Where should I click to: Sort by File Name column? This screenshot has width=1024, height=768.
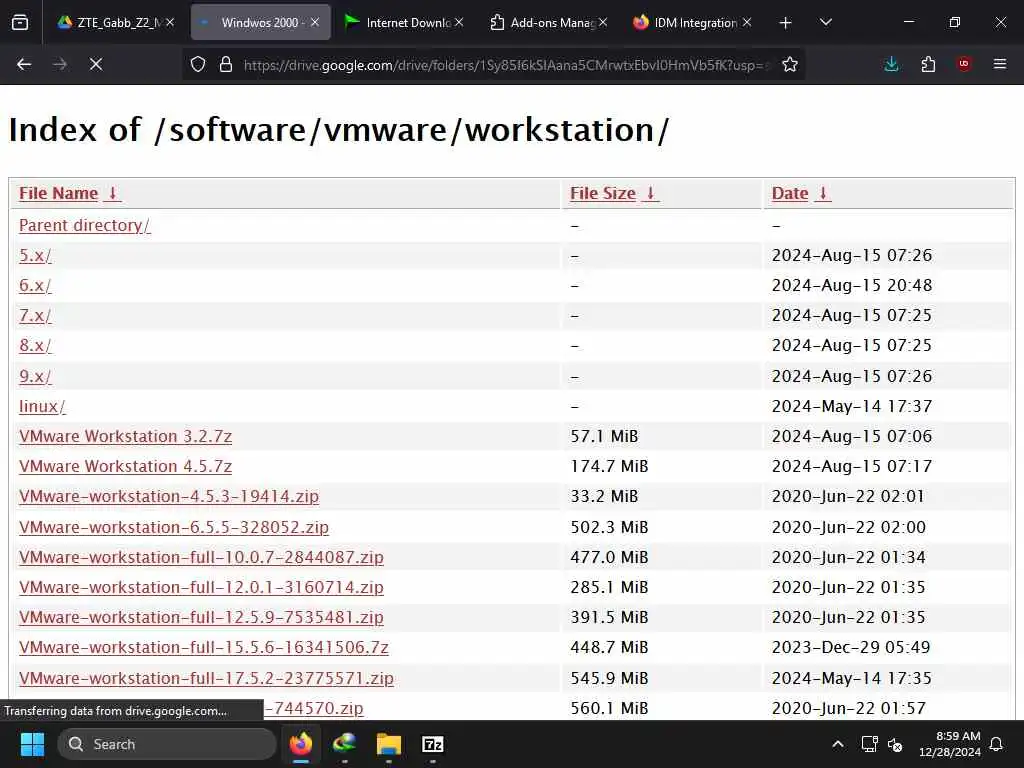58,193
